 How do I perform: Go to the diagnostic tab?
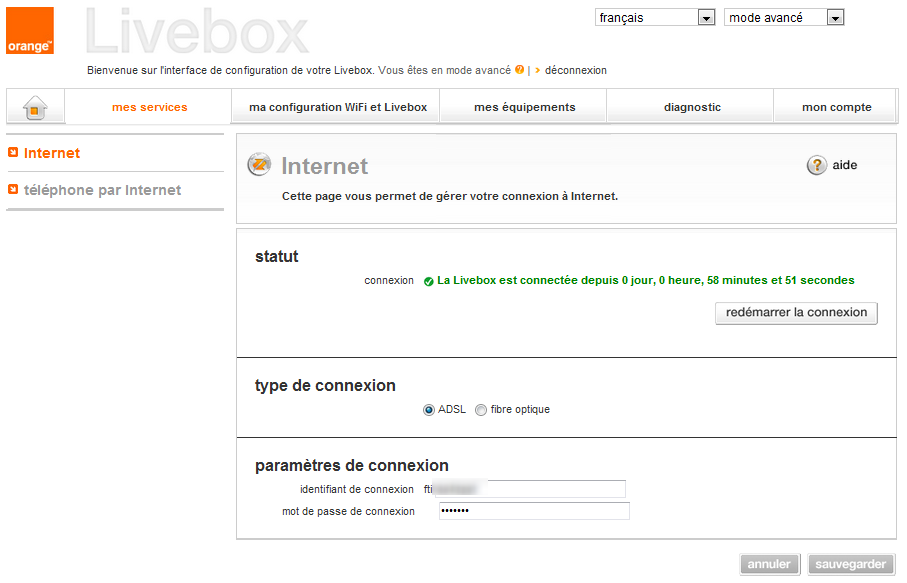pos(692,107)
